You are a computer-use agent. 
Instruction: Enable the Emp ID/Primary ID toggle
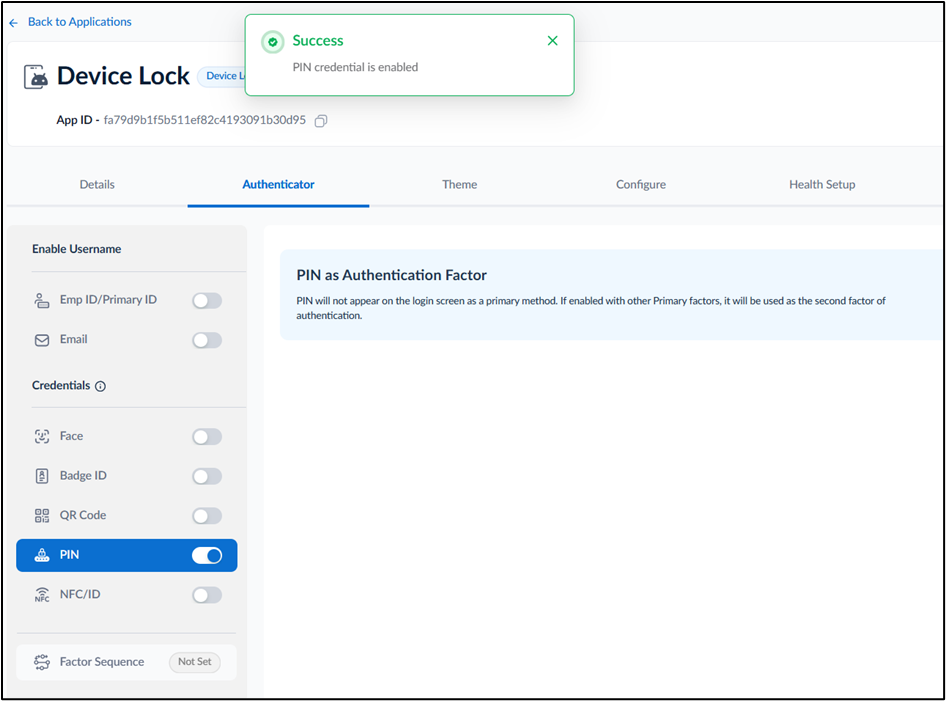point(207,300)
